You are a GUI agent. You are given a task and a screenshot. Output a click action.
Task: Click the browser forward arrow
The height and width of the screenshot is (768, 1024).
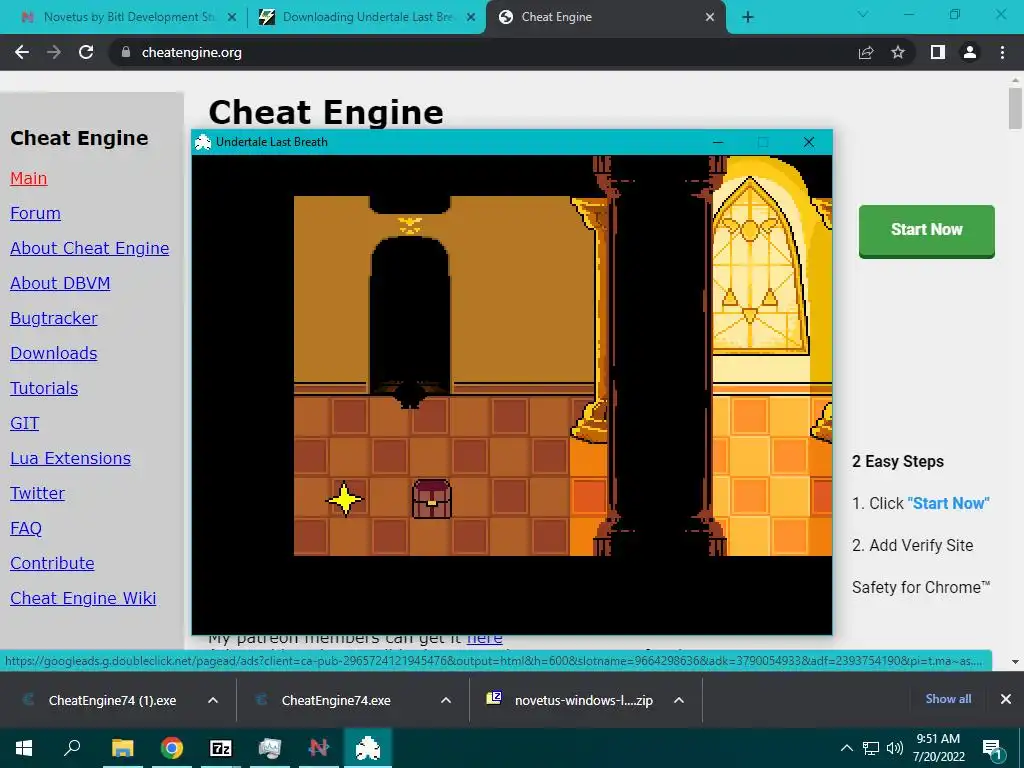(54, 52)
